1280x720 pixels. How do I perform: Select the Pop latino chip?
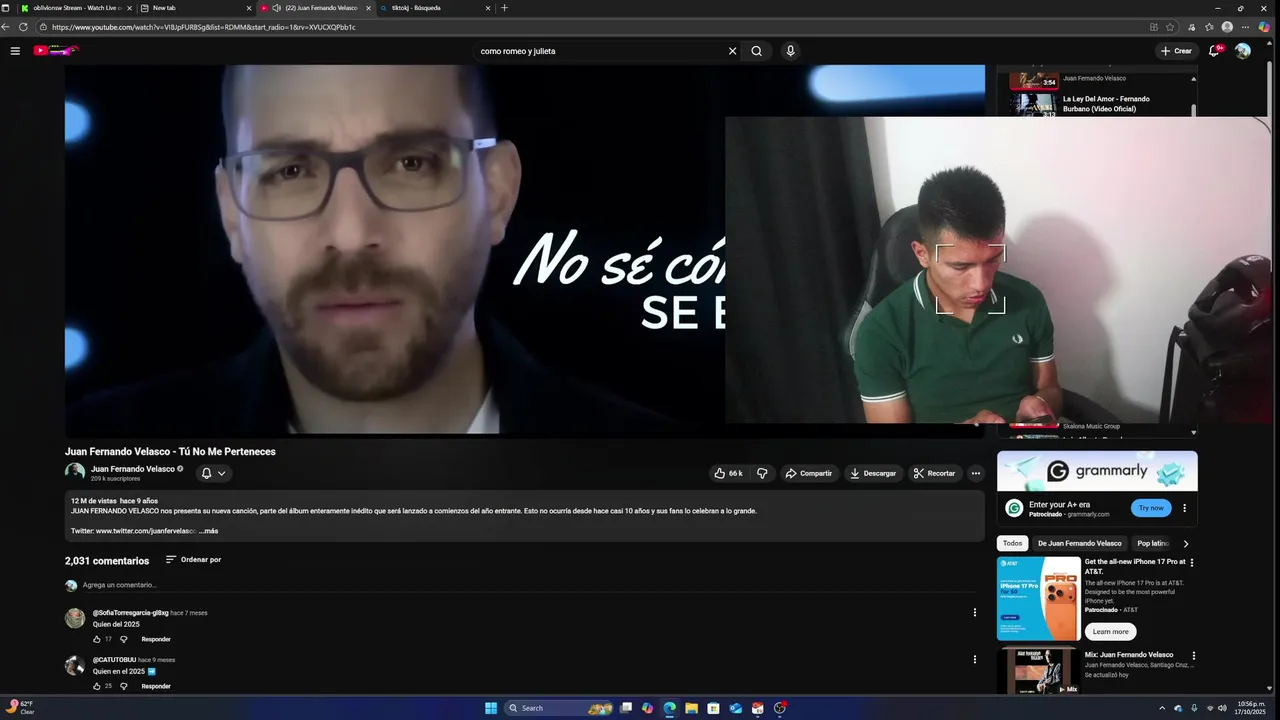[1152, 544]
